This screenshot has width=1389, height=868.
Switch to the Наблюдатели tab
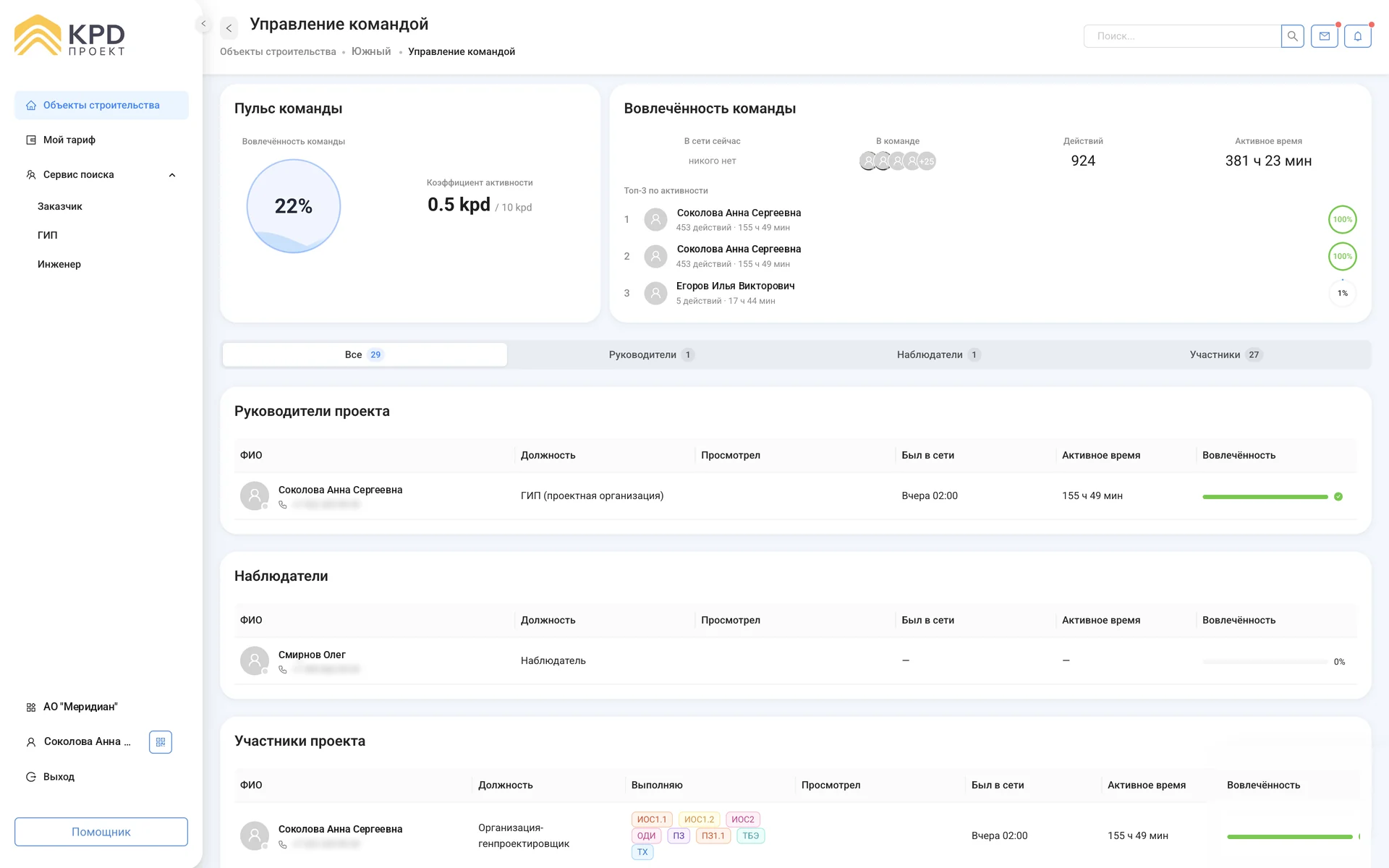click(938, 354)
